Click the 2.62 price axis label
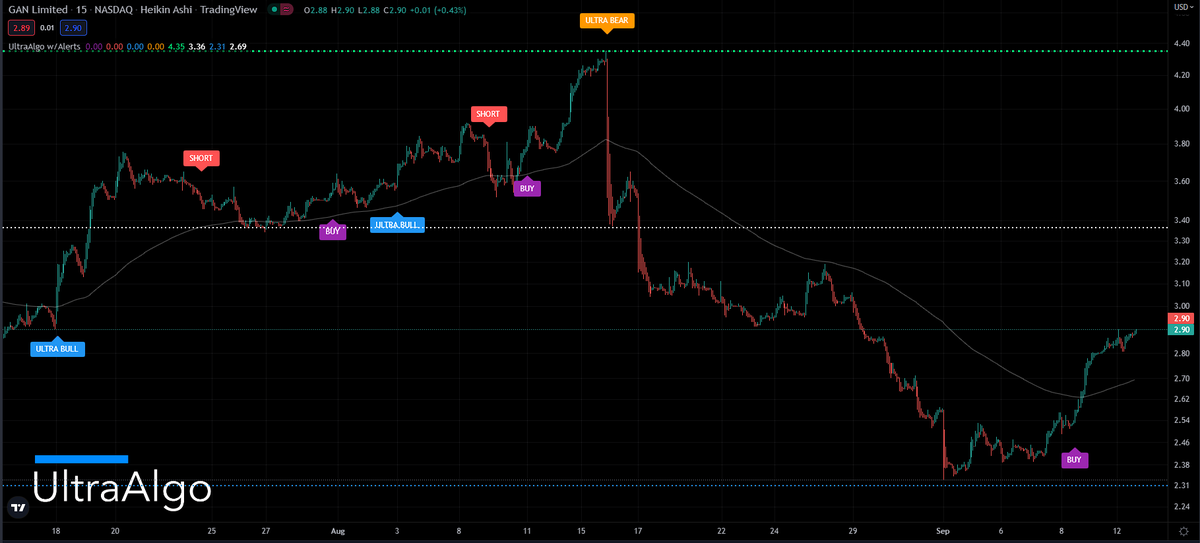The image size is (1200, 543). pyautogui.click(x=1181, y=399)
